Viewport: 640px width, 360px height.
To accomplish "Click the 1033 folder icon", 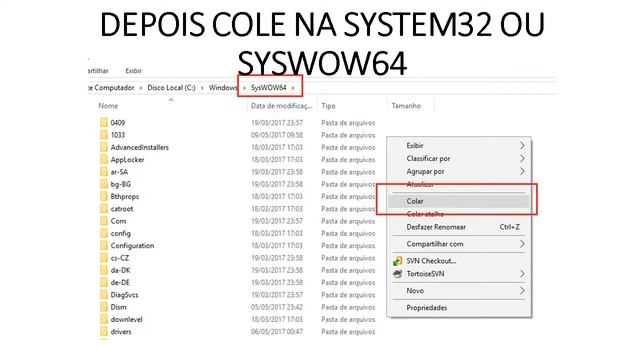I will 104,135.
